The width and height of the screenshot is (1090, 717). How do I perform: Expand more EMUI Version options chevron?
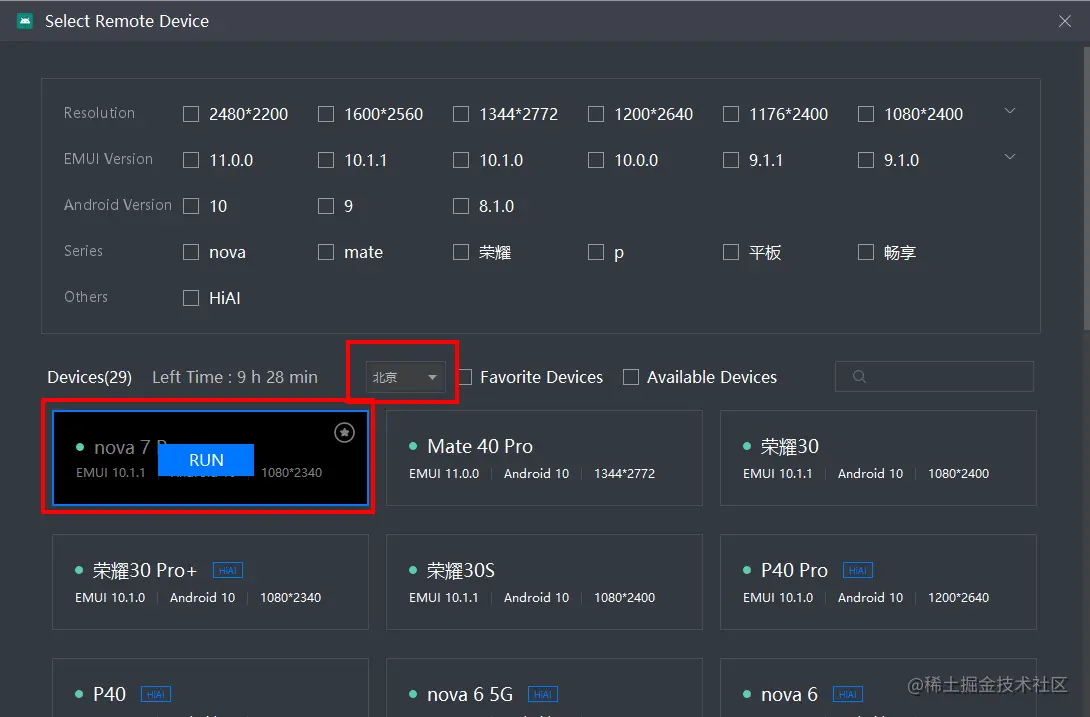(1010, 156)
